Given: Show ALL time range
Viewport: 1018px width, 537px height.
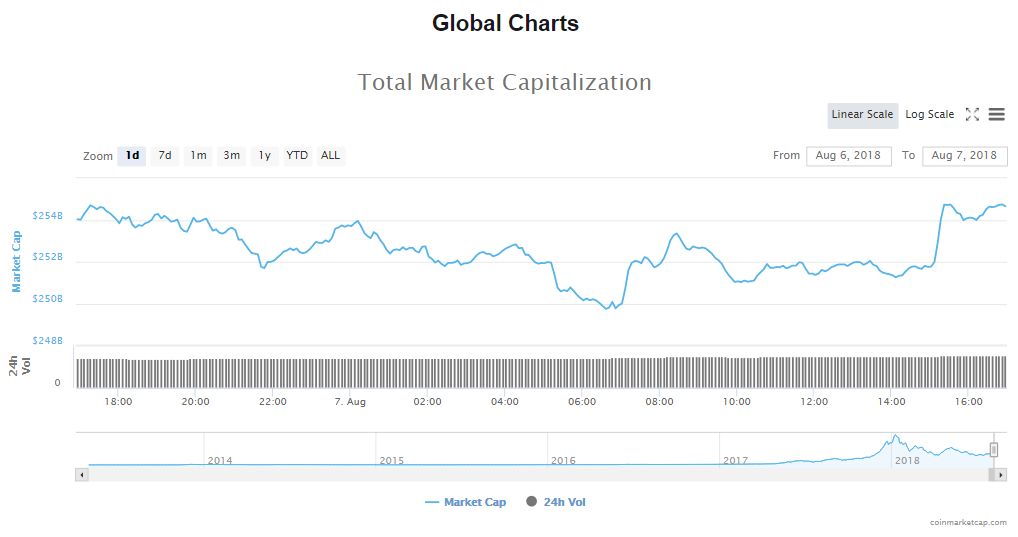Looking at the screenshot, I should (330, 156).
